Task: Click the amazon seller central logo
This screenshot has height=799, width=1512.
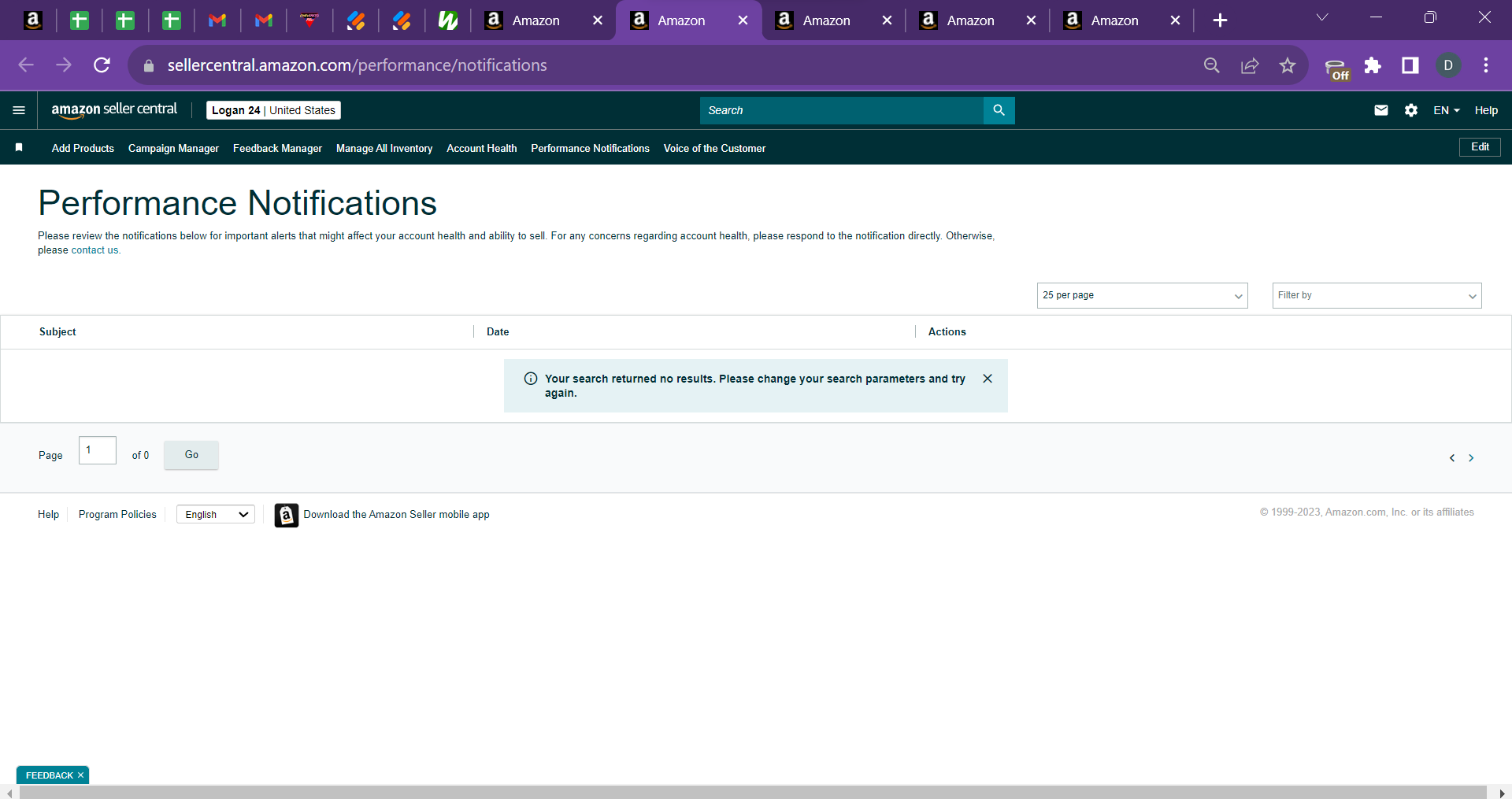Action: 114,110
